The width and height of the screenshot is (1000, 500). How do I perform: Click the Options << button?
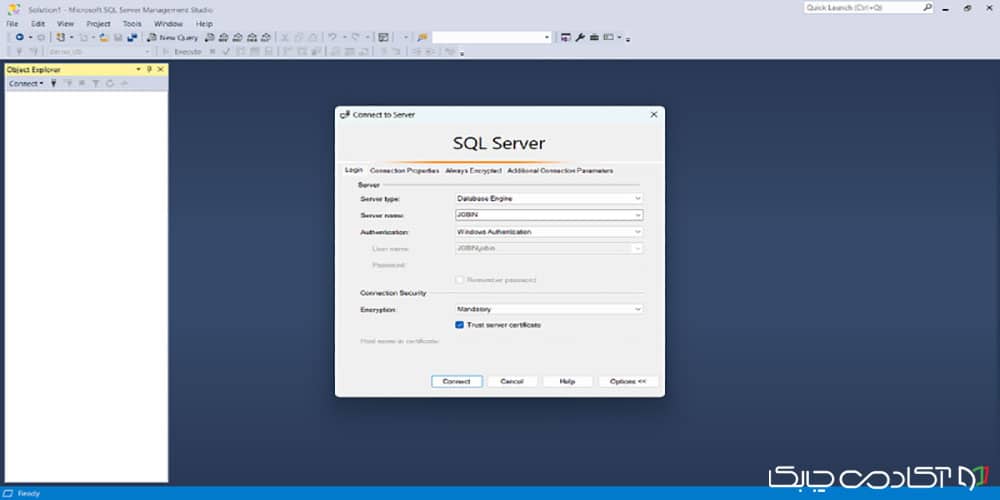[x=628, y=381]
